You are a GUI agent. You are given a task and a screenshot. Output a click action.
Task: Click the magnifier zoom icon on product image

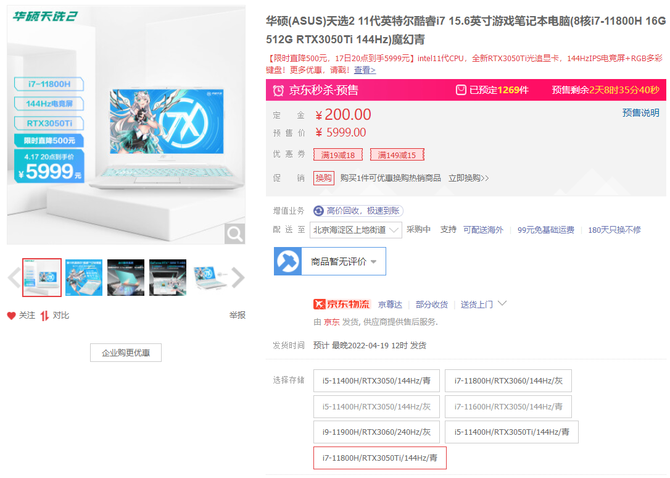tap(235, 234)
